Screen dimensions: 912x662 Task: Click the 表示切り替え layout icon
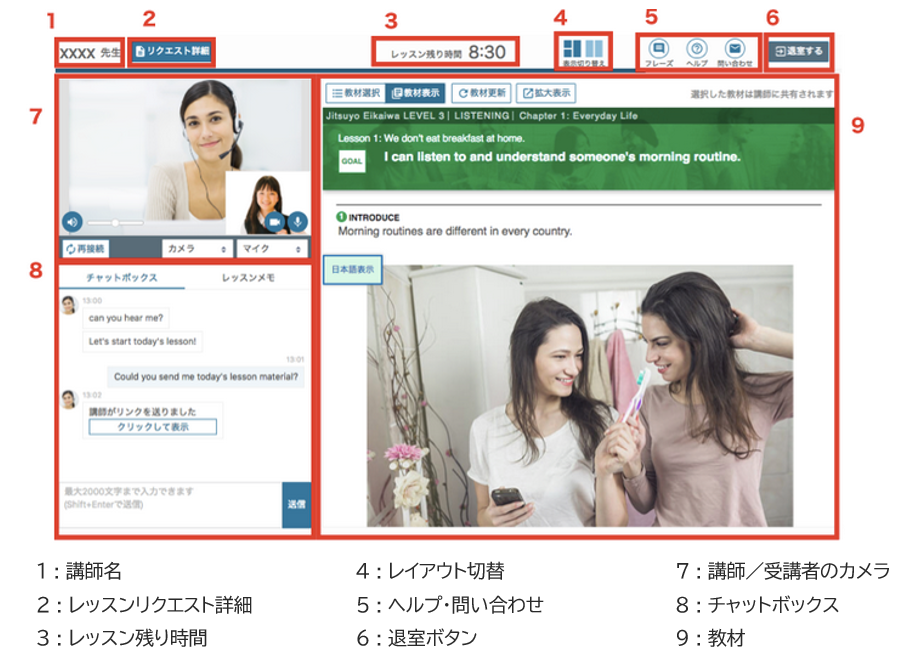tap(582, 49)
